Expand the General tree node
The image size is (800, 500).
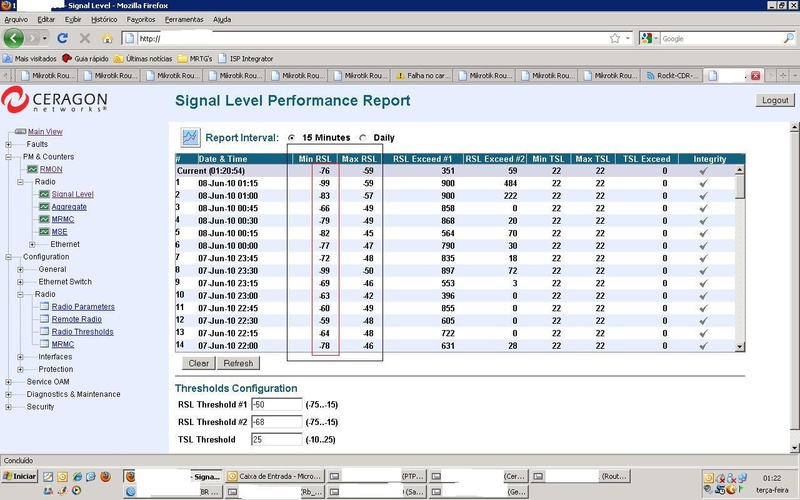[20, 269]
